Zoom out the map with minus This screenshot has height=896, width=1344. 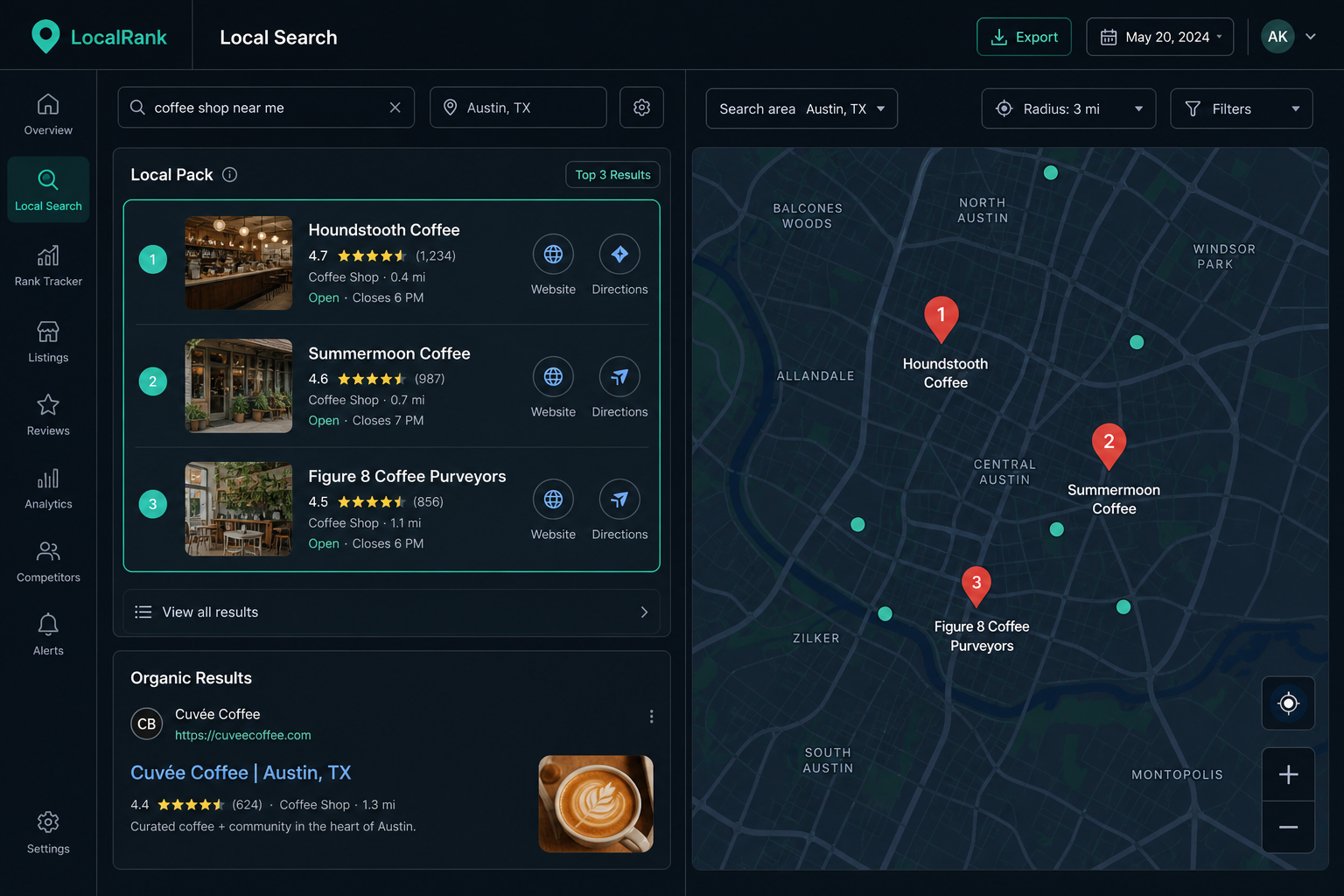(1288, 827)
